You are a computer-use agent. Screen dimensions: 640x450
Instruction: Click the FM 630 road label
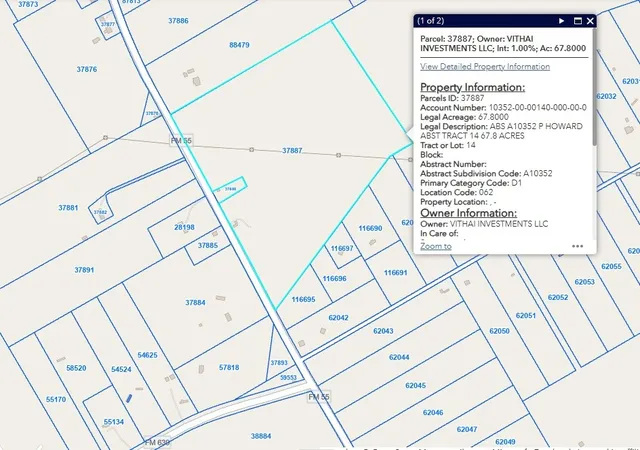[x=158, y=443]
